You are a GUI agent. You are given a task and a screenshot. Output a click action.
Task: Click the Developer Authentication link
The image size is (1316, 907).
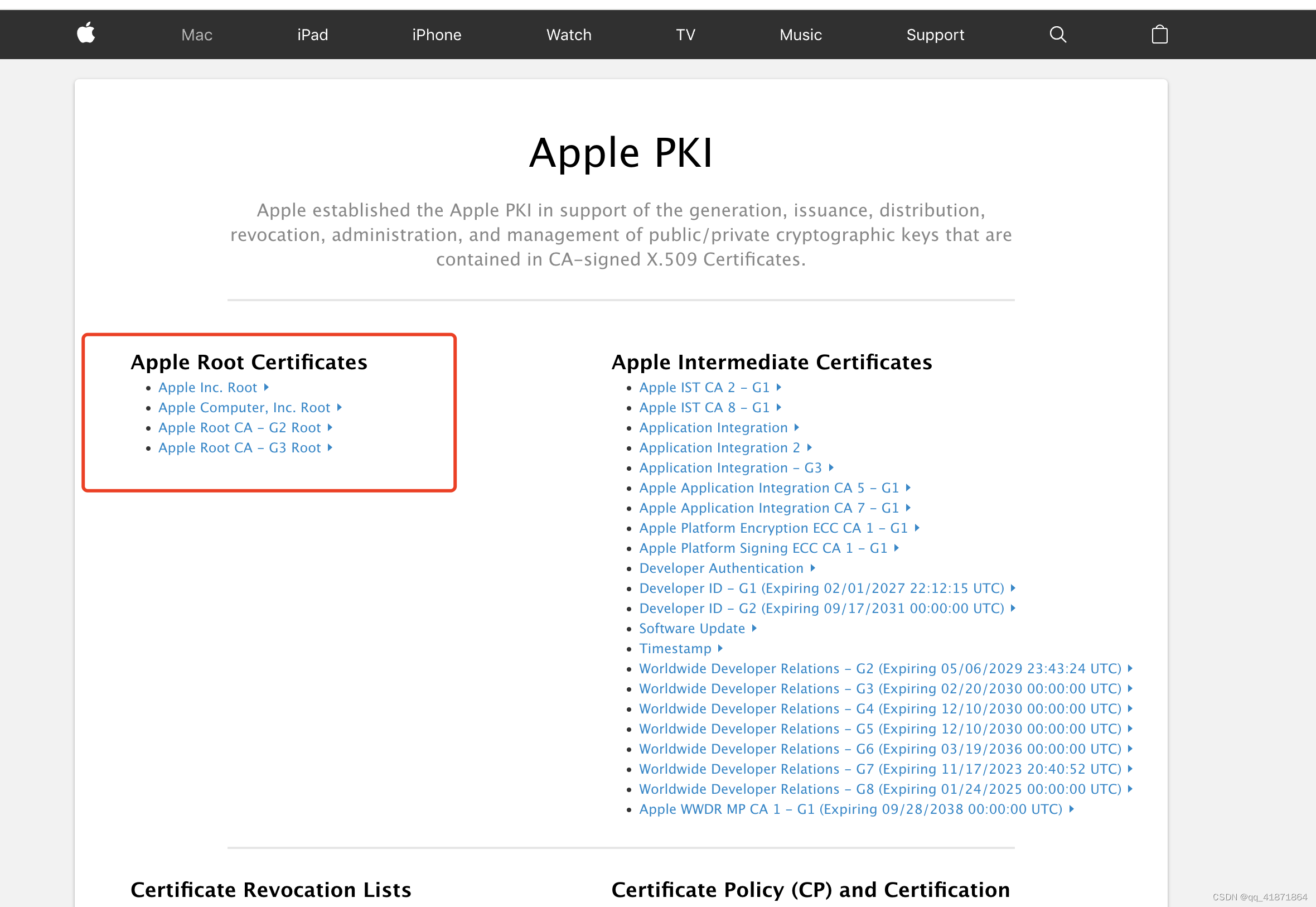pos(728,568)
